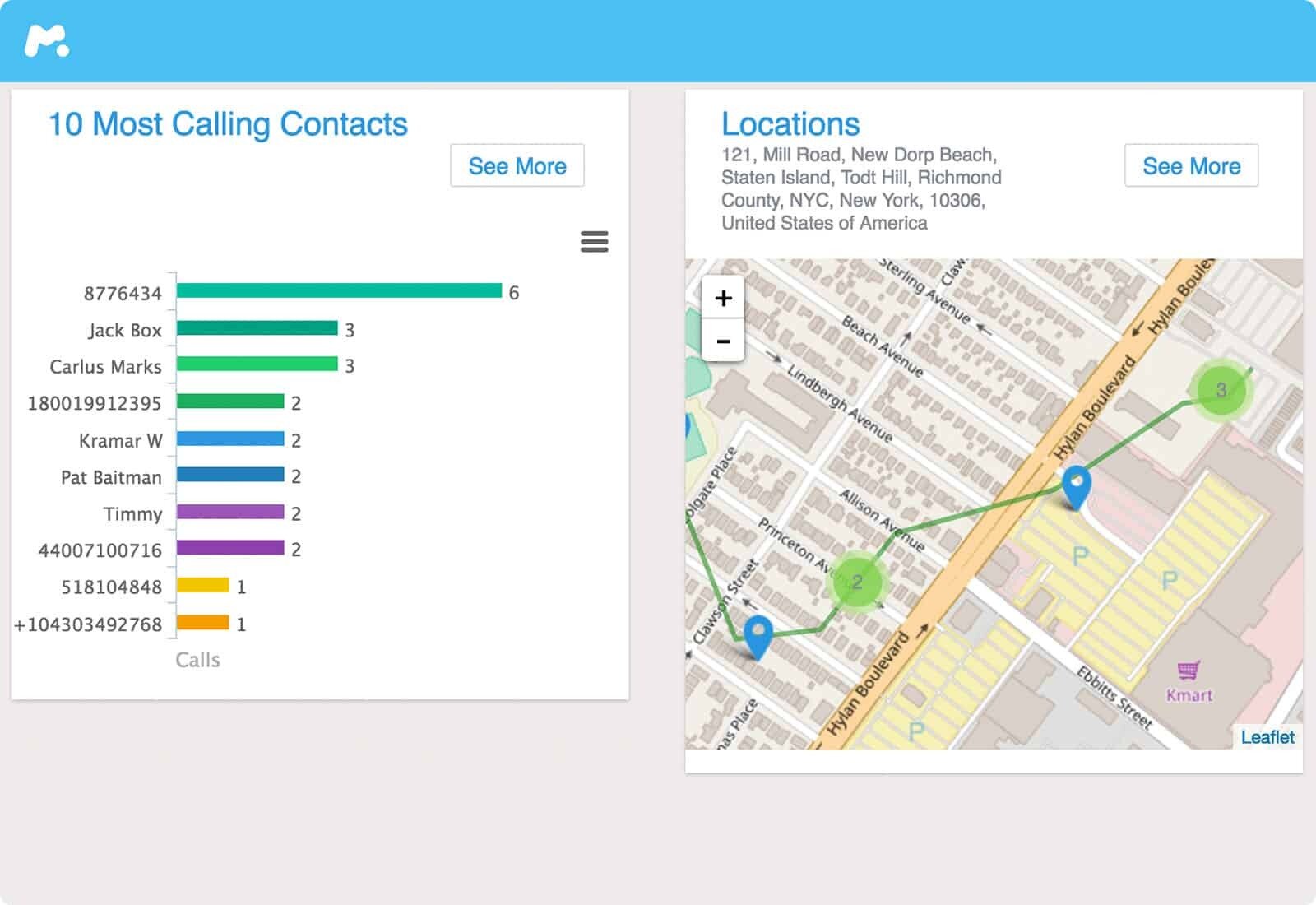The width and height of the screenshot is (1316, 905).
Task: Select the blue pin near Clawson Street
Action: tap(758, 633)
